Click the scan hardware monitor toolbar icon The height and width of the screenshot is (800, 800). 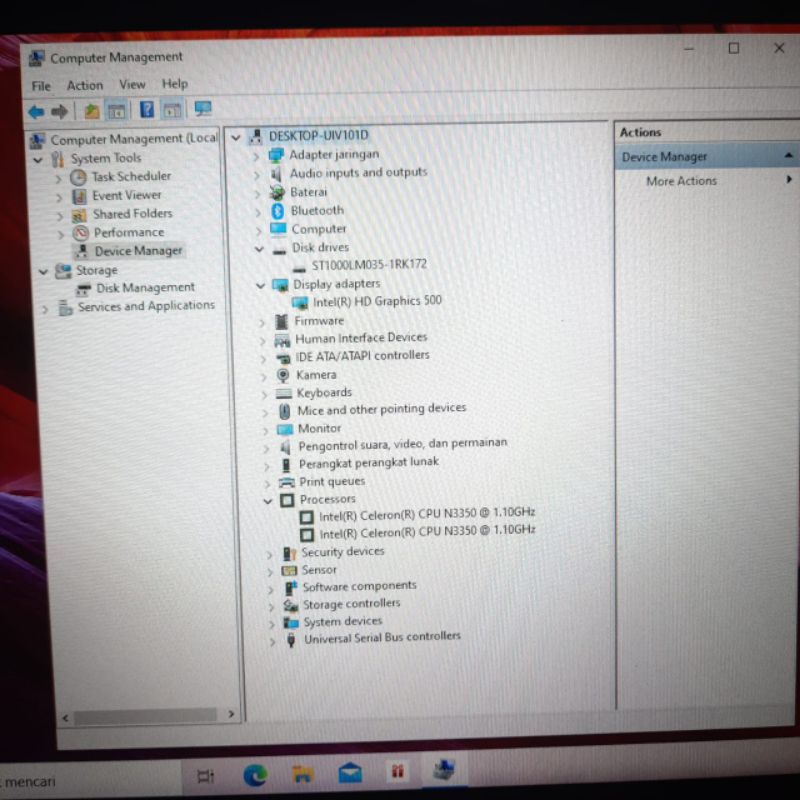pyautogui.click(x=203, y=109)
